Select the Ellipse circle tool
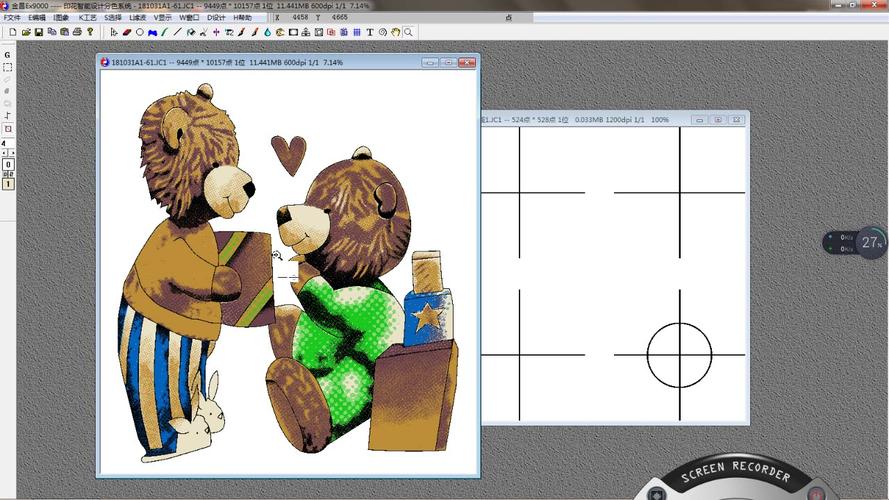The height and width of the screenshot is (500, 889). 139,32
